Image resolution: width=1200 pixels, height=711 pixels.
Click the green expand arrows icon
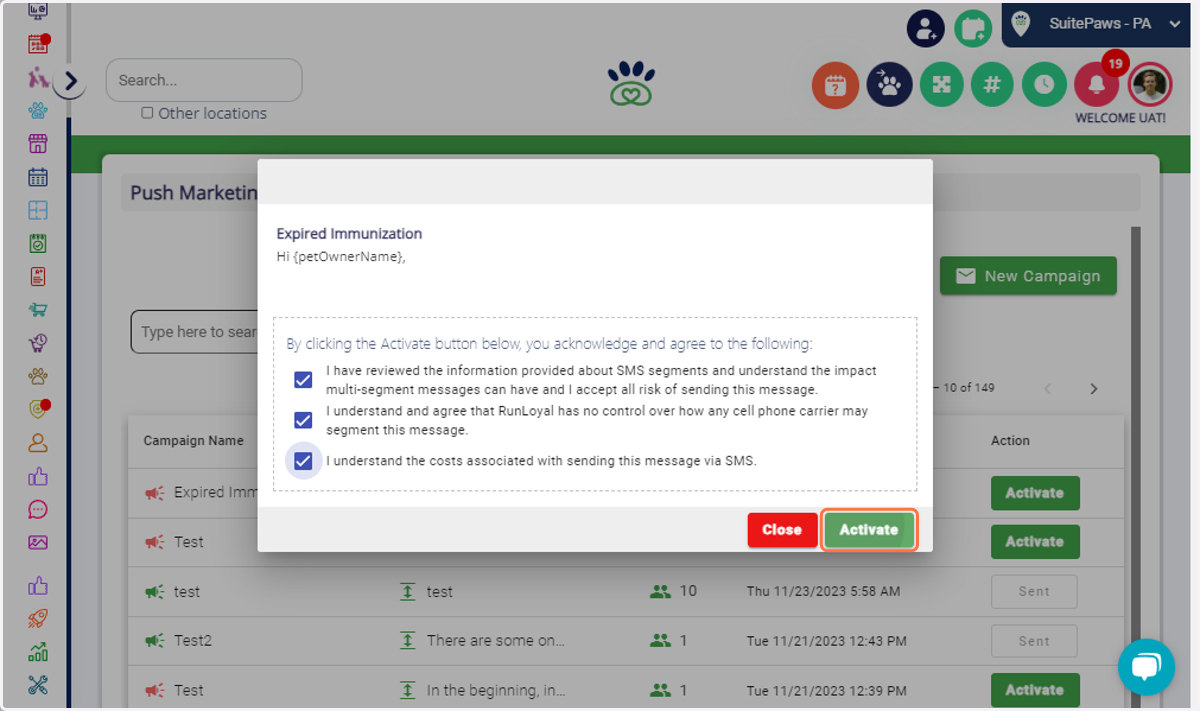click(x=940, y=85)
